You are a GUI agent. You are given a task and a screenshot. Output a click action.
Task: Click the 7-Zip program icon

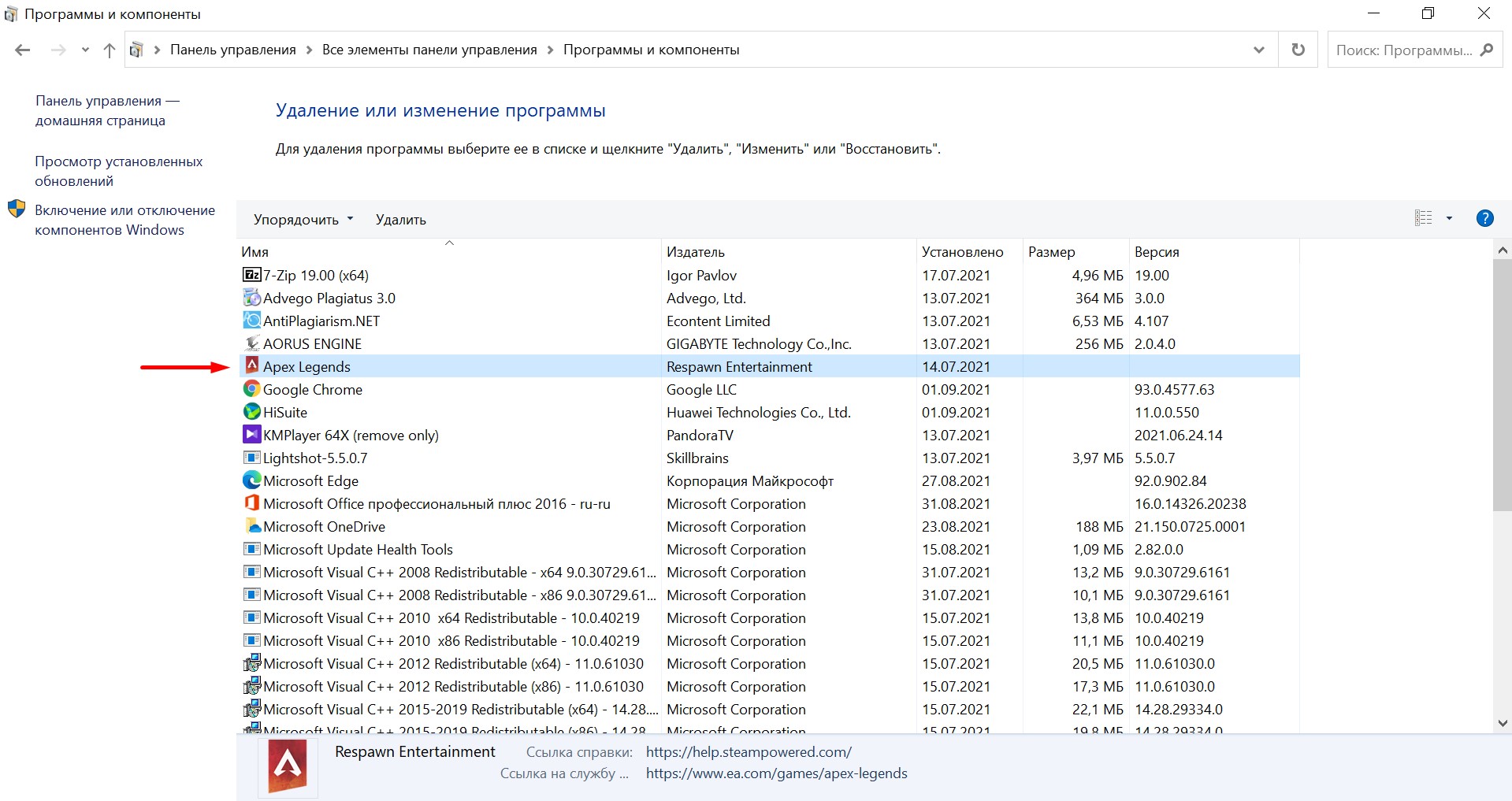click(x=252, y=275)
